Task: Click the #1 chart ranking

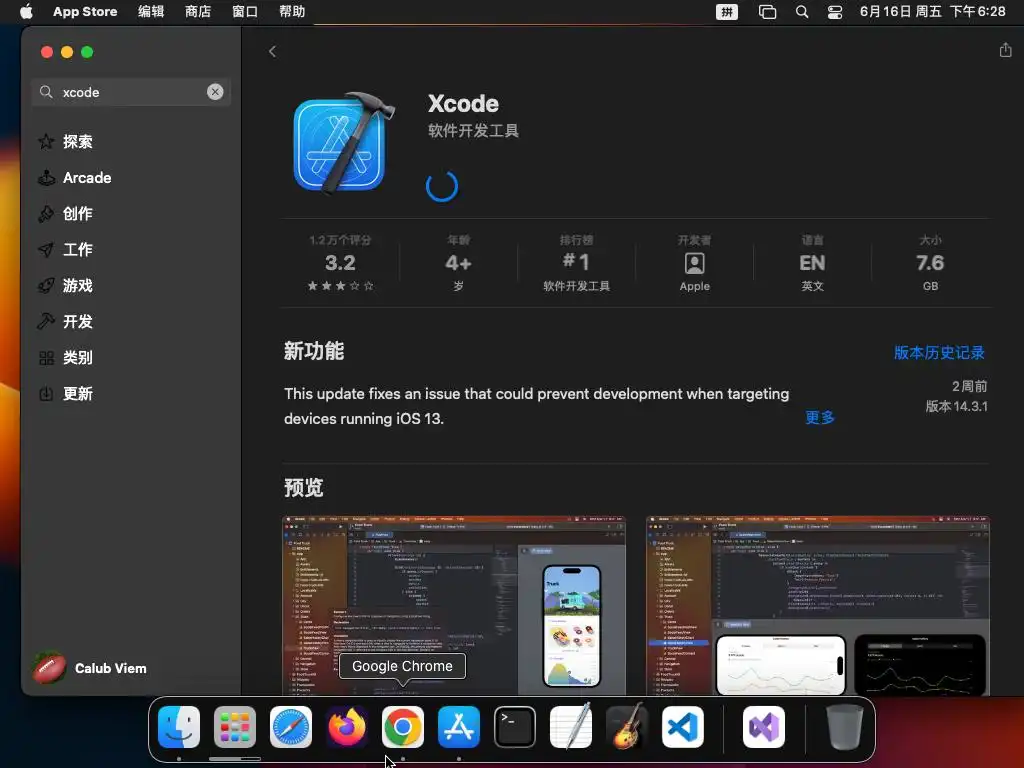Action: [576, 263]
